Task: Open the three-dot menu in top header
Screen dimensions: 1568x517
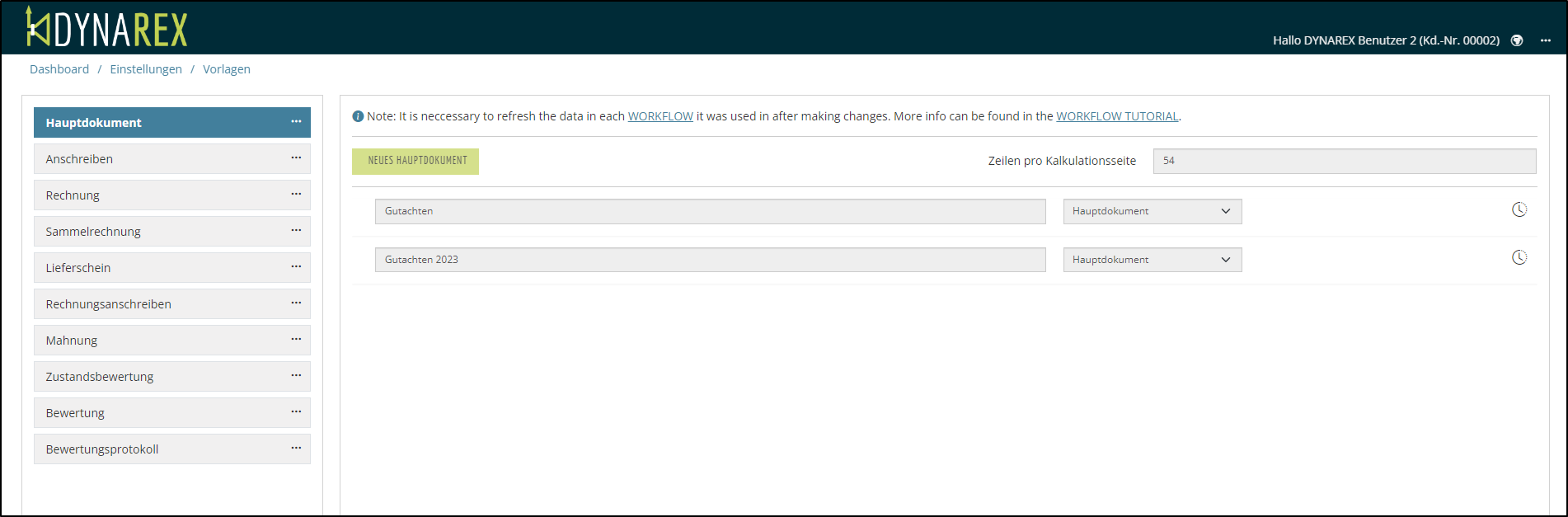Action: 1545,40
